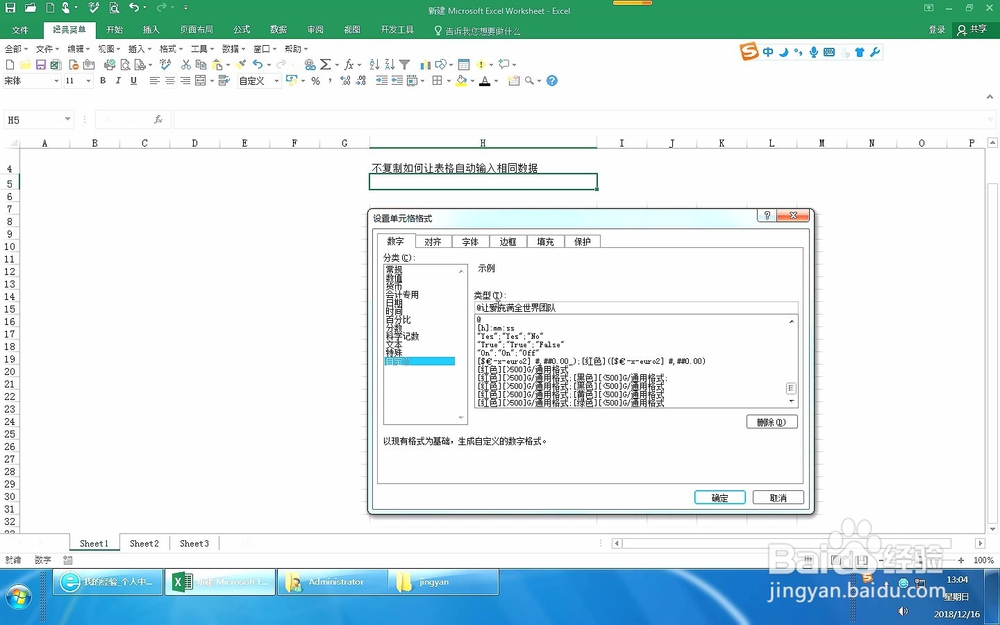
Task: Click the Print Preview icon
Action: pos(125,64)
